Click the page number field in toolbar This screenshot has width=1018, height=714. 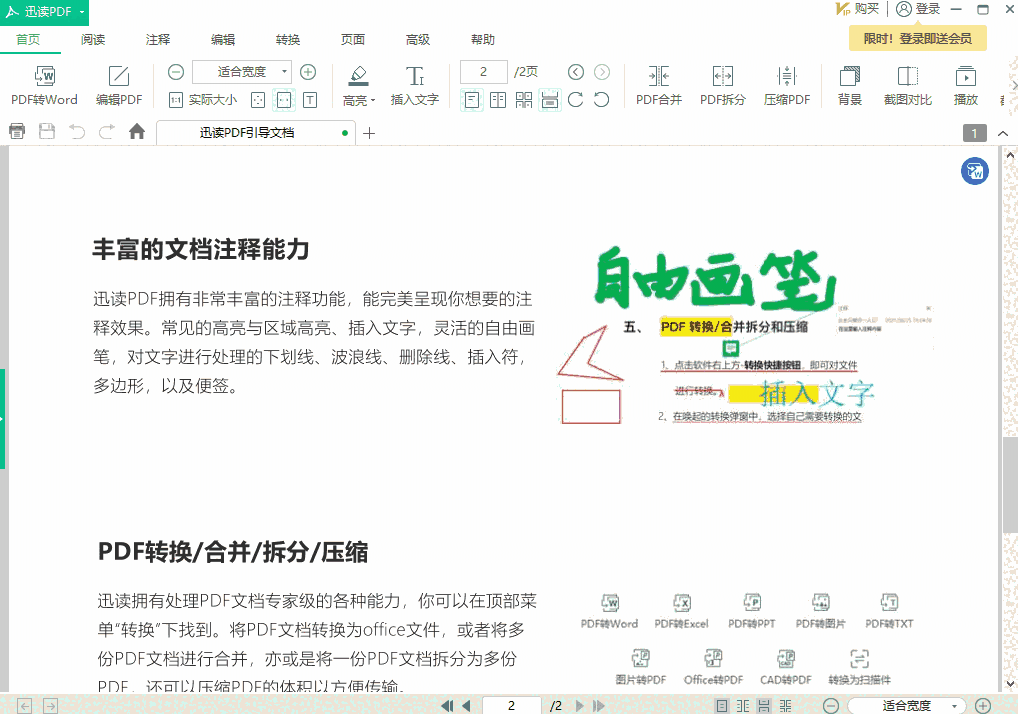point(484,72)
